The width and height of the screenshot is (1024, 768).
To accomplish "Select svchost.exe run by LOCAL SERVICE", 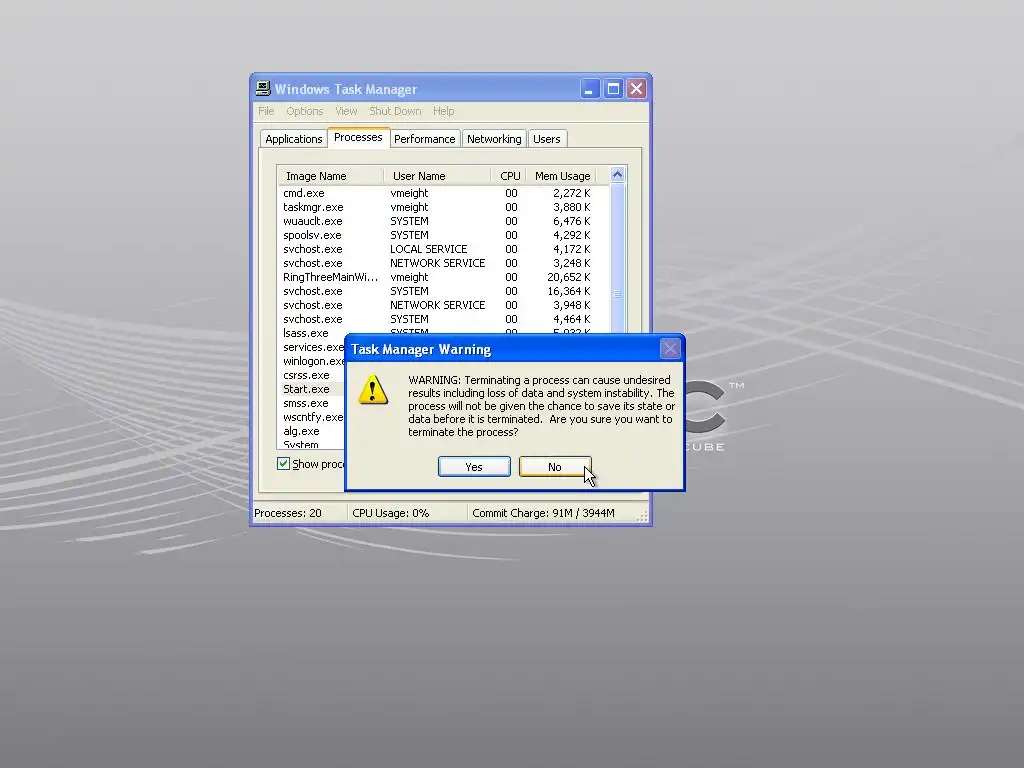I will (443, 249).
